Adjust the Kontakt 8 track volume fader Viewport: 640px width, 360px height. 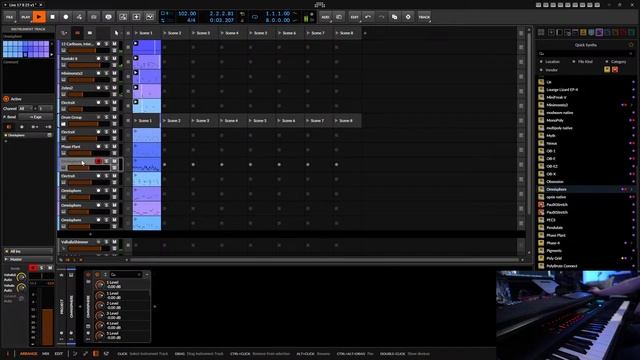pyautogui.click(x=89, y=65)
